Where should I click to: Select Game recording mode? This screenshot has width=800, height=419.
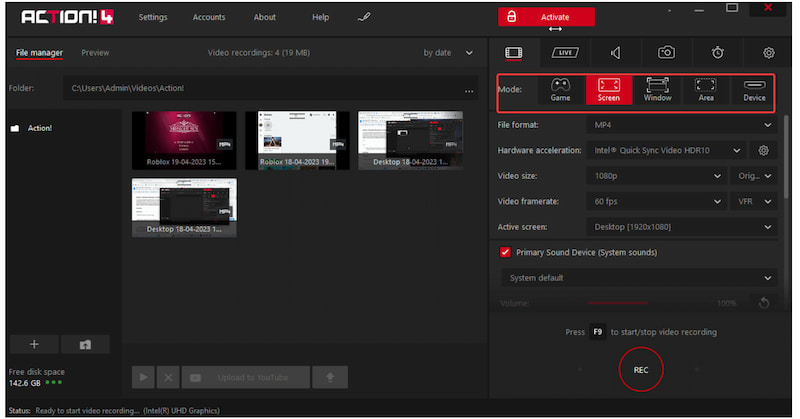[560, 91]
